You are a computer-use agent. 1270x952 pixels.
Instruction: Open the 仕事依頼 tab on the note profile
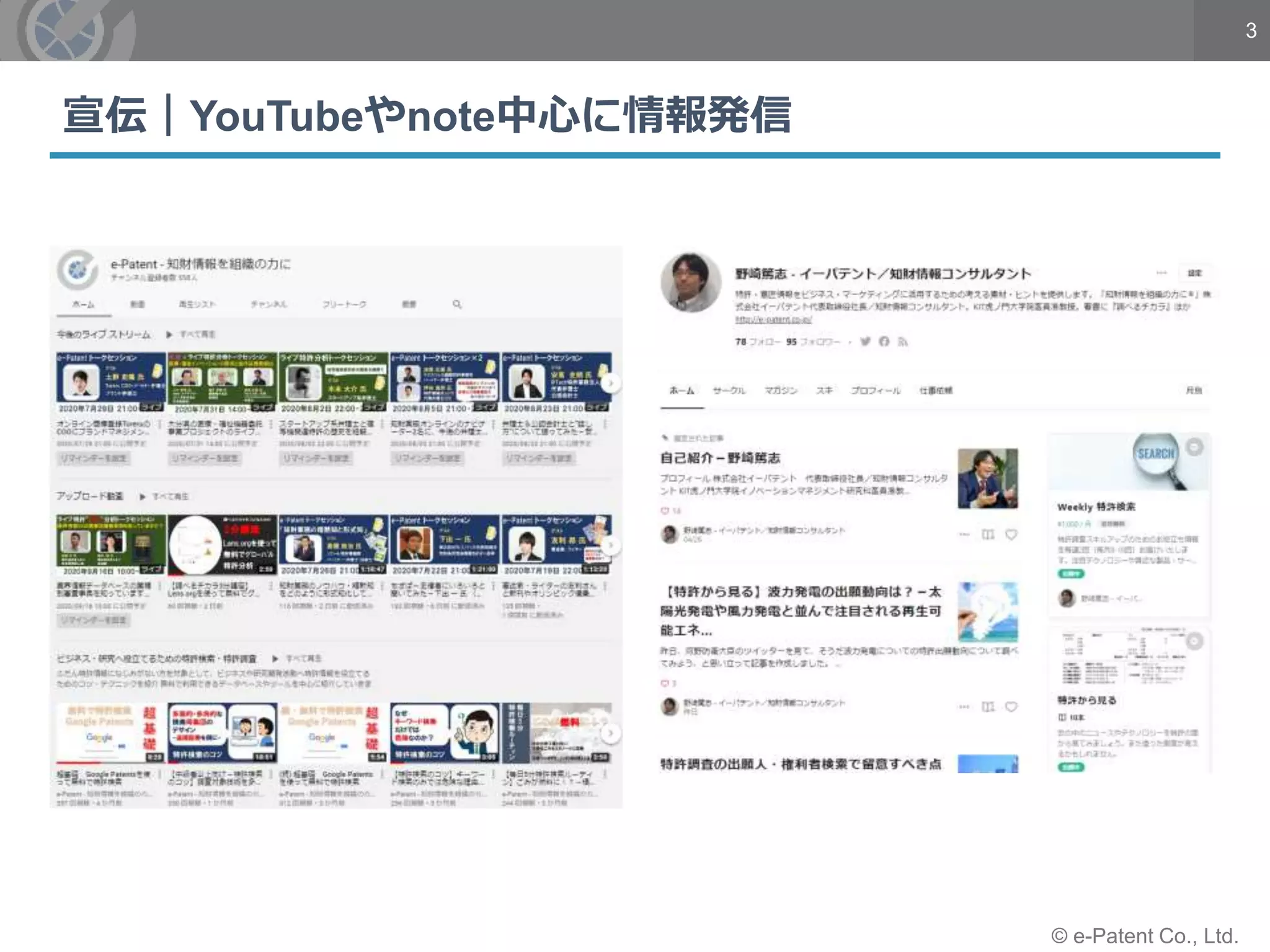[936, 390]
